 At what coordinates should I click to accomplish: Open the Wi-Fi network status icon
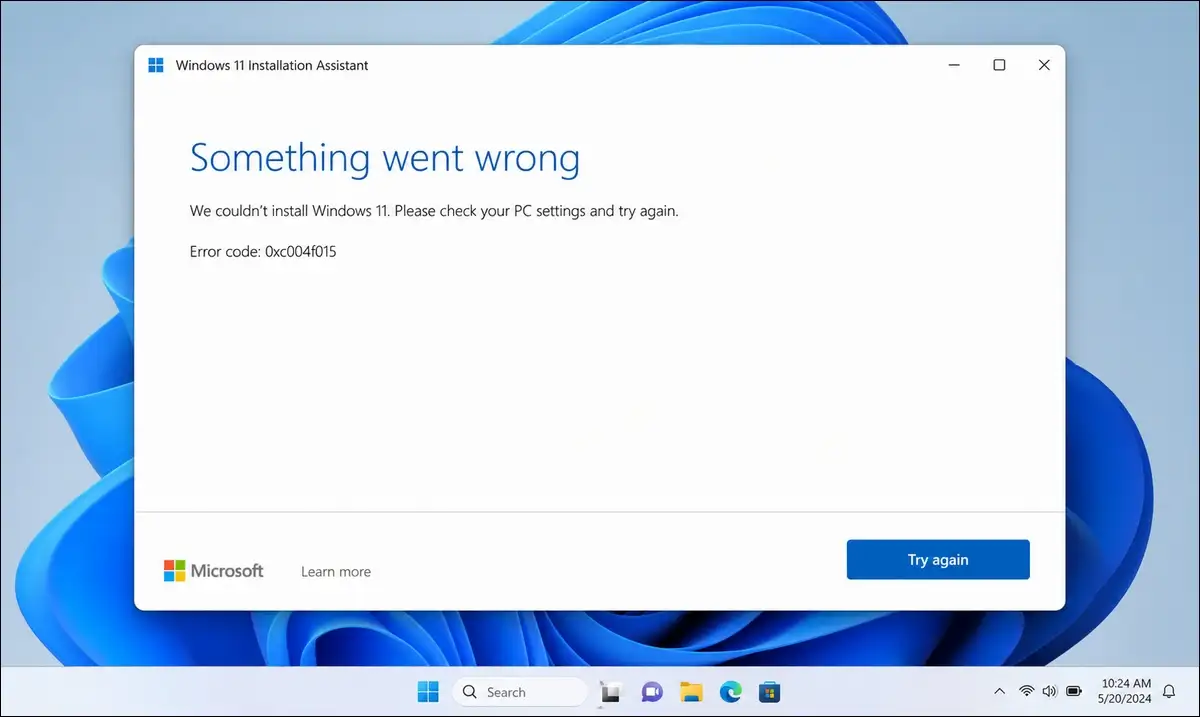[1027, 691]
